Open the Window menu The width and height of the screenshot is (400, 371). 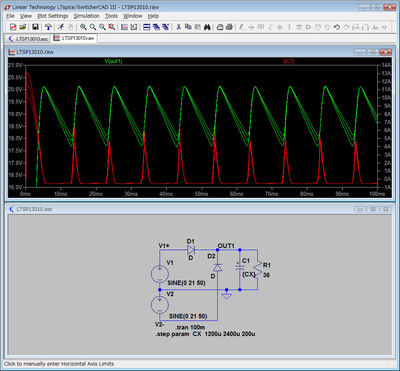click(x=133, y=16)
